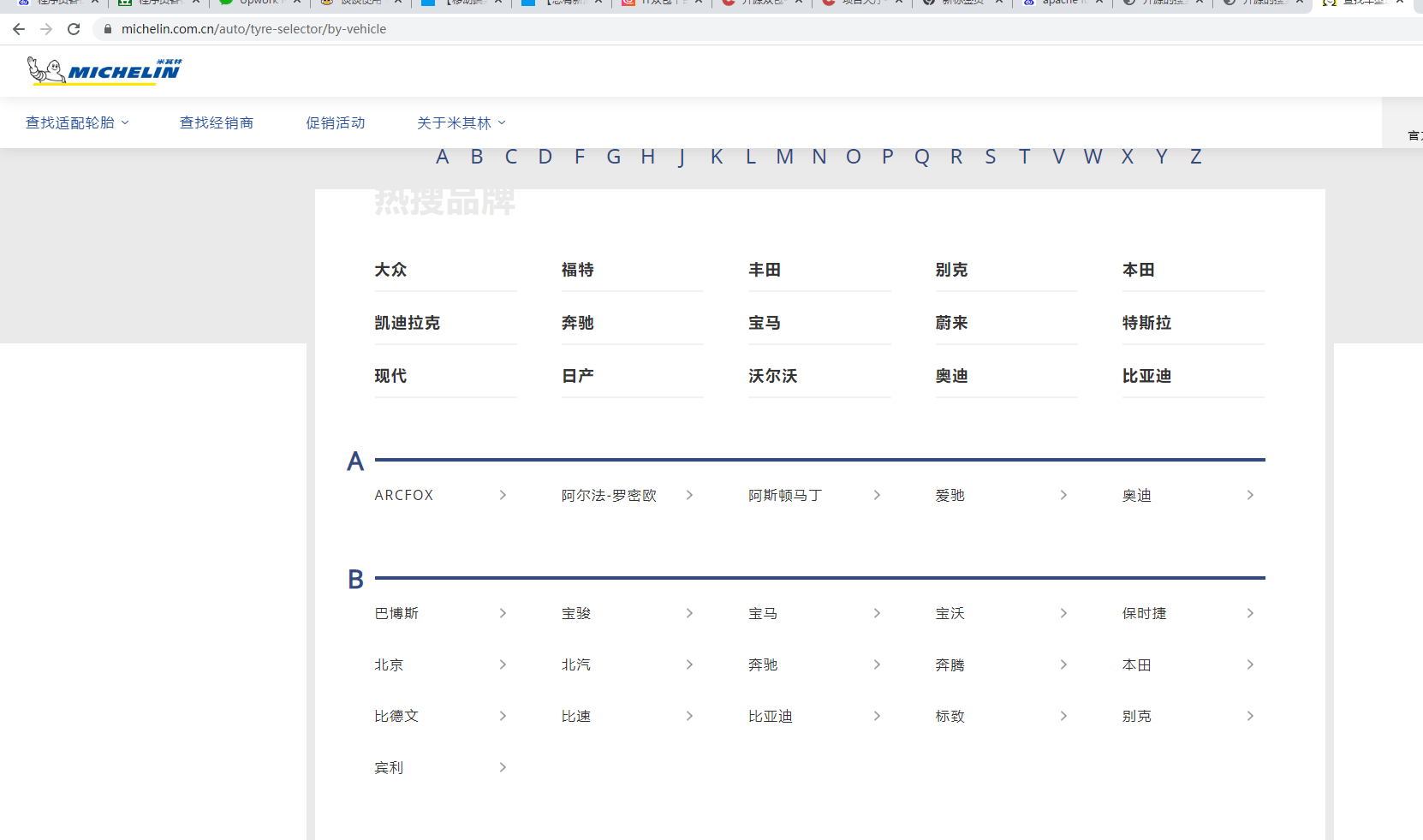The height and width of the screenshot is (840, 1423).
Task: Click 比速 brand name
Action: [576, 716]
